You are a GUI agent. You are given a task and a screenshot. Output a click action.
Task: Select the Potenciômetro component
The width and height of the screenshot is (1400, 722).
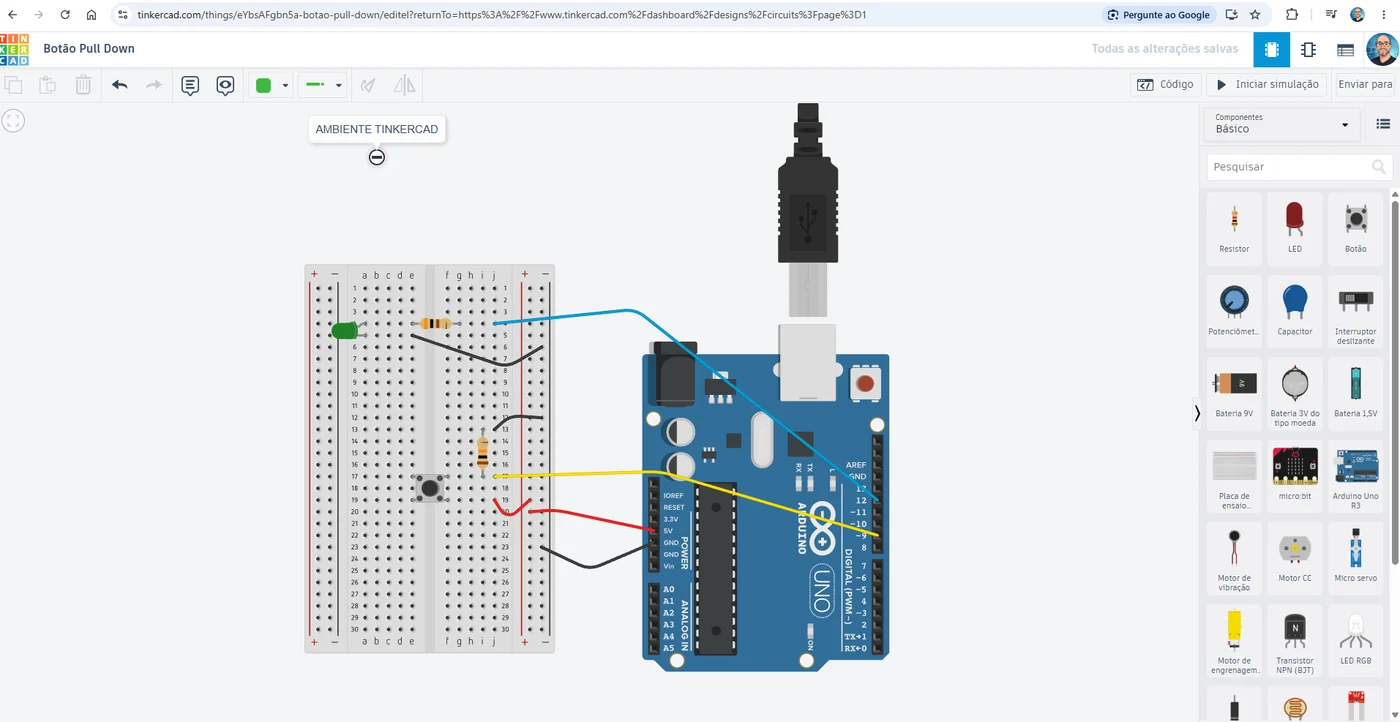1234,311
